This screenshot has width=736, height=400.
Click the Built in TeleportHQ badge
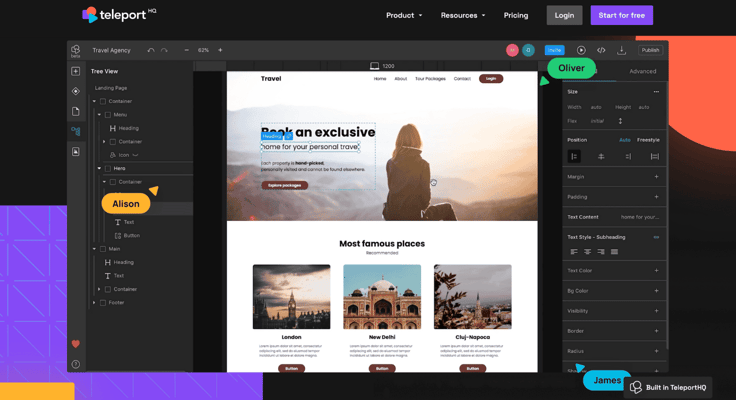tap(668, 387)
